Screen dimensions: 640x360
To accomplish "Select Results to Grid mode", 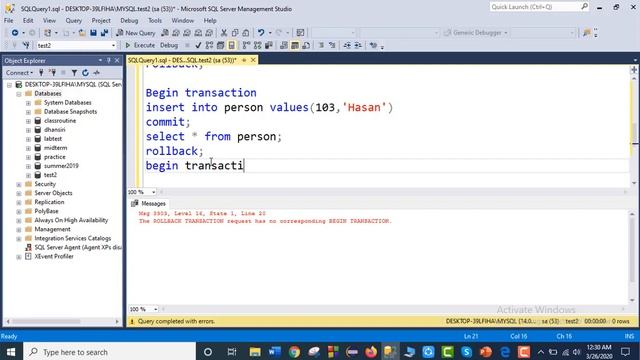I will click(x=295, y=45).
